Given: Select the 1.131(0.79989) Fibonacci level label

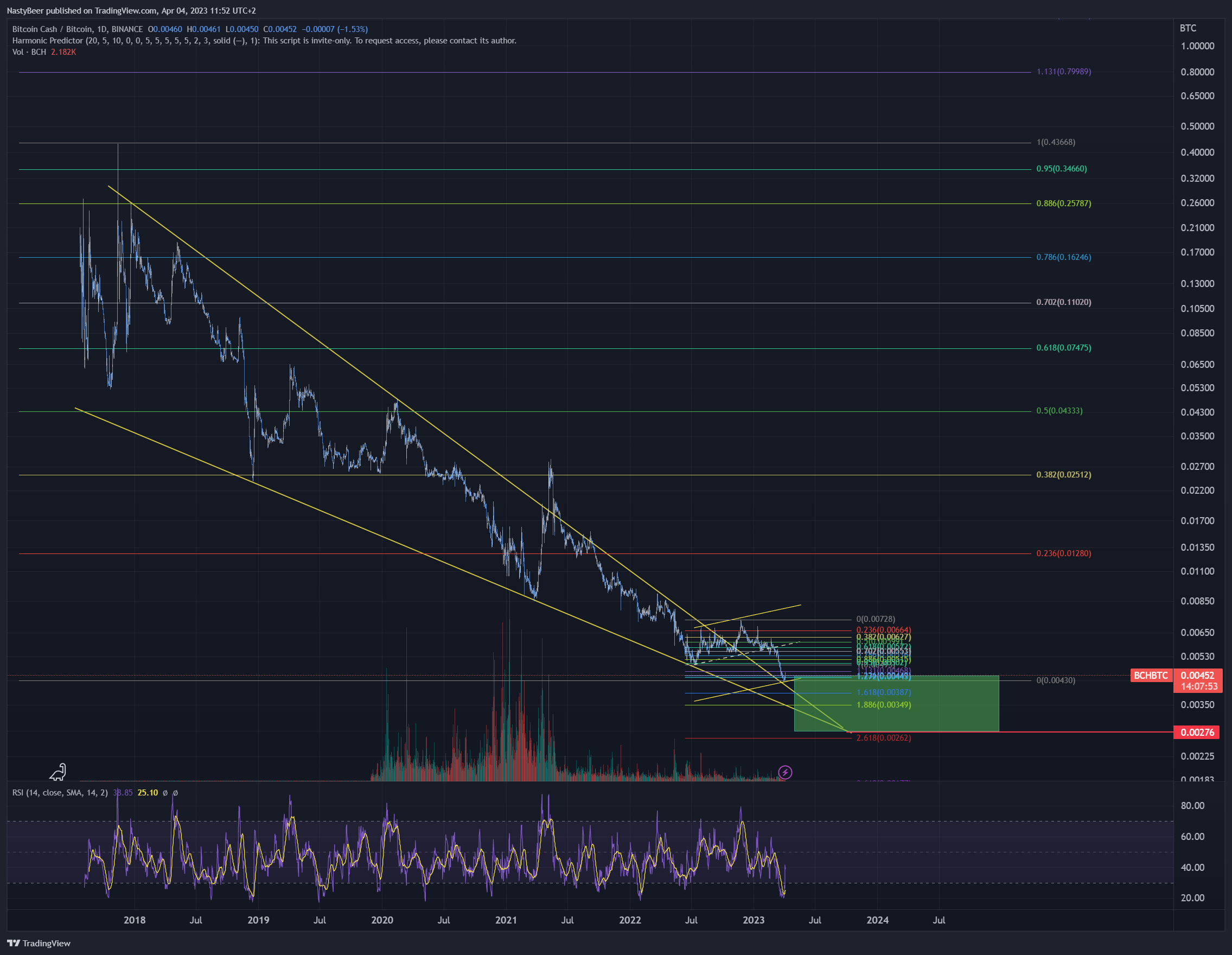Looking at the screenshot, I should click(1063, 72).
